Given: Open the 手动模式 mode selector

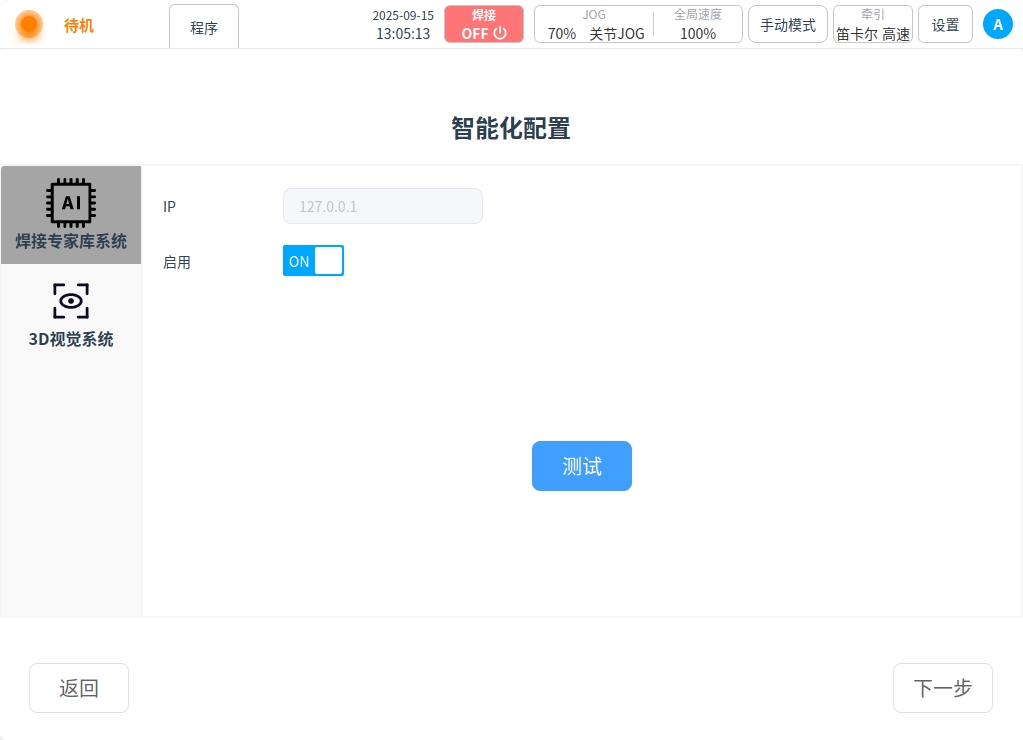Looking at the screenshot, I should 788,25.
